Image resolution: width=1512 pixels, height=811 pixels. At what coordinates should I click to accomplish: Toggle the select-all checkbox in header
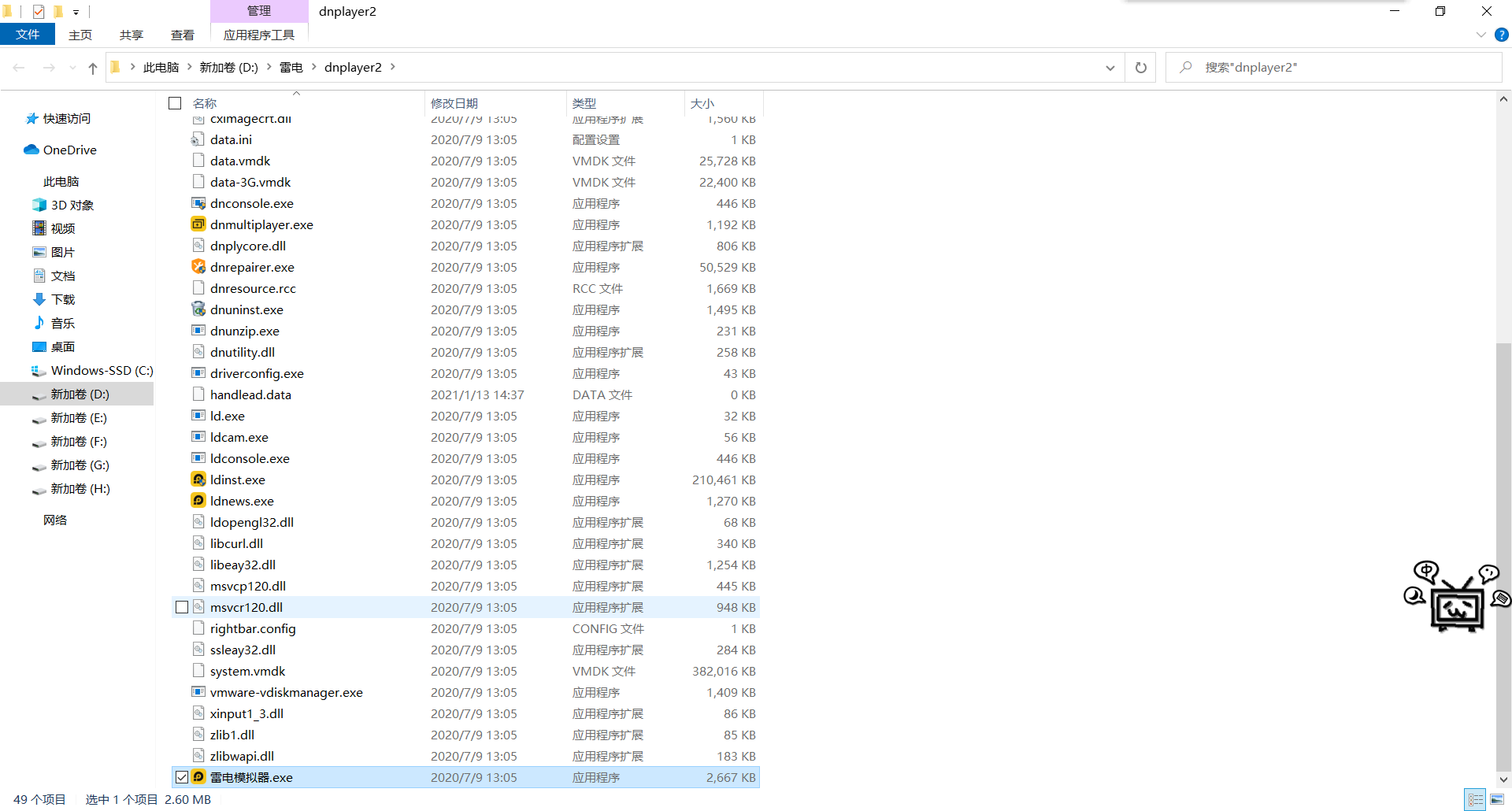[x=175, y=103]
